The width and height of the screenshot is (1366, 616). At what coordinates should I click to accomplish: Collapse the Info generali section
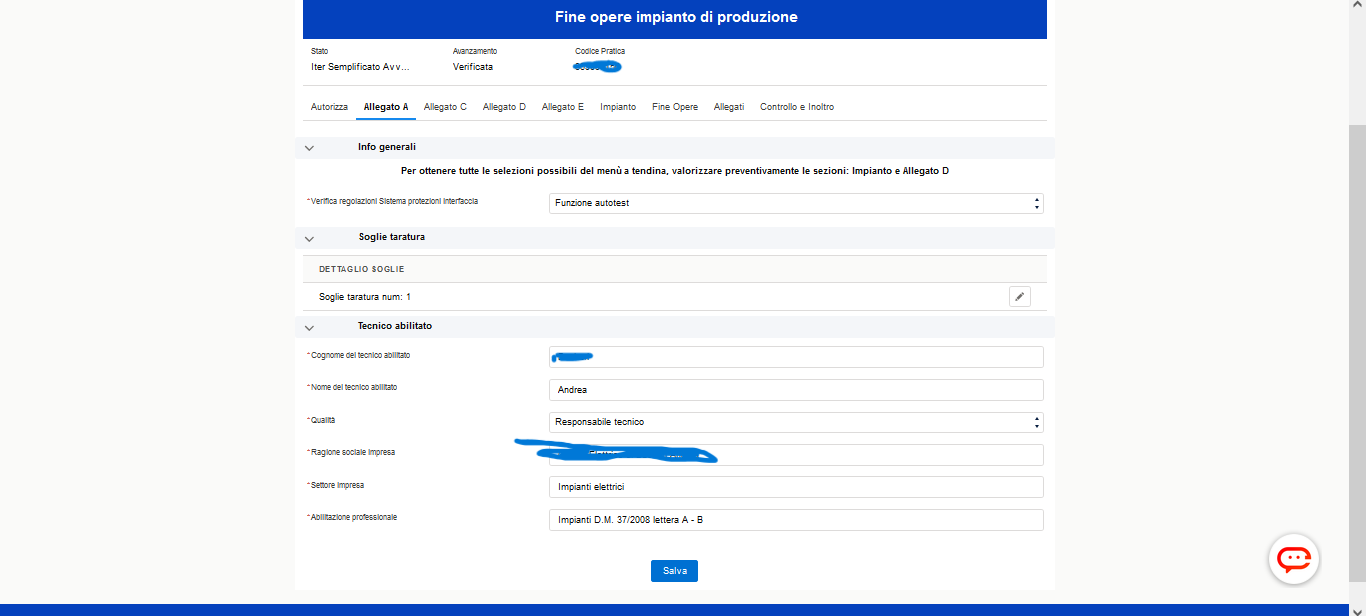point(309,148)
